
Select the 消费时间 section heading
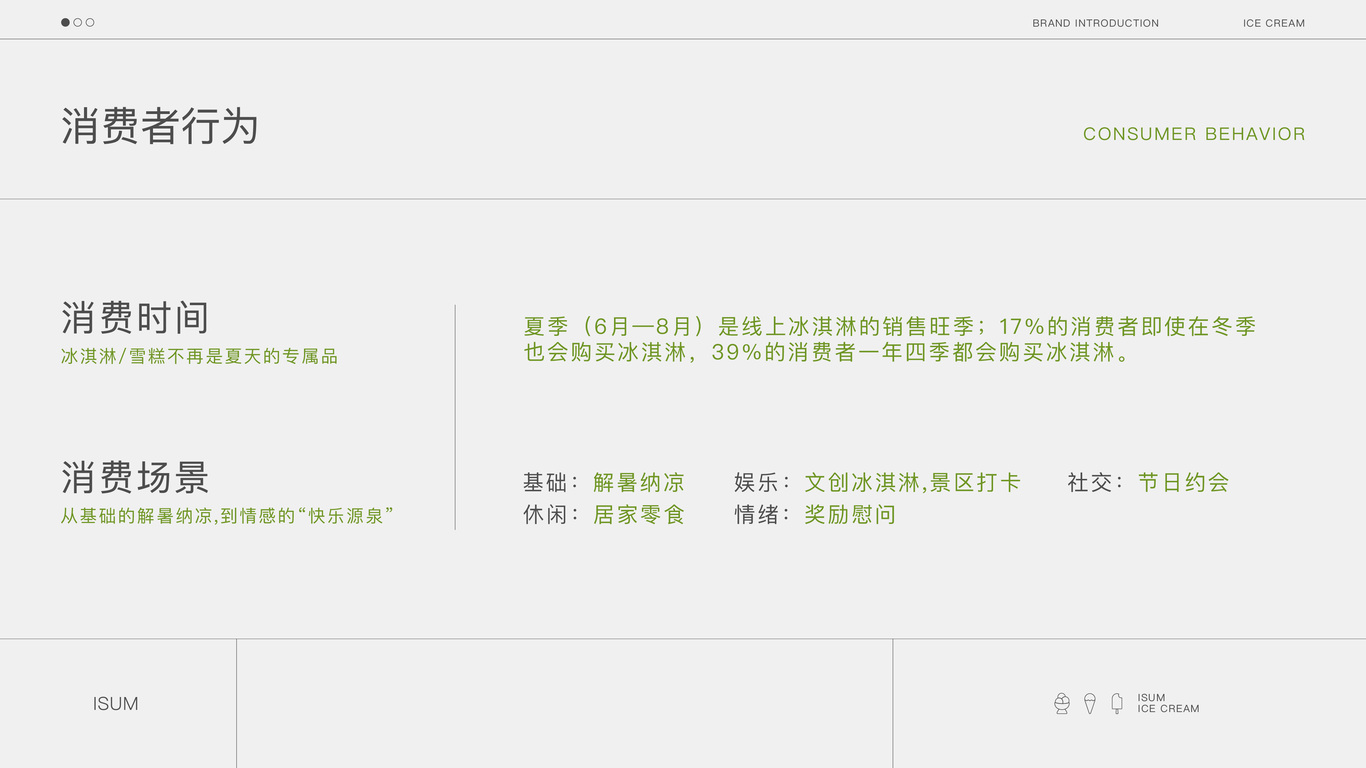[135, 318]
